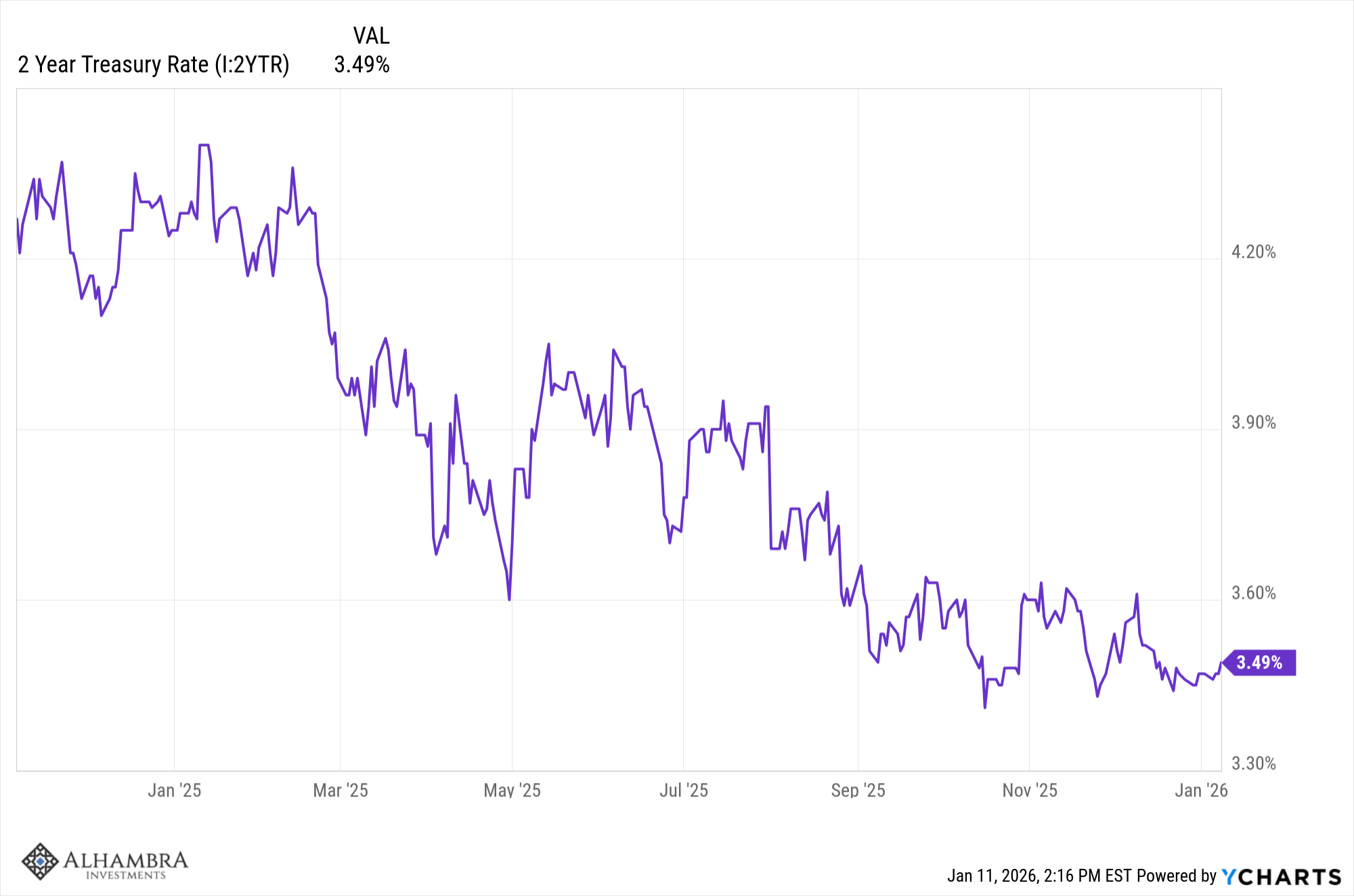Click the VAL column header
The width and height of the screenshot is (1354, 896).
click(x=371, y=36)
